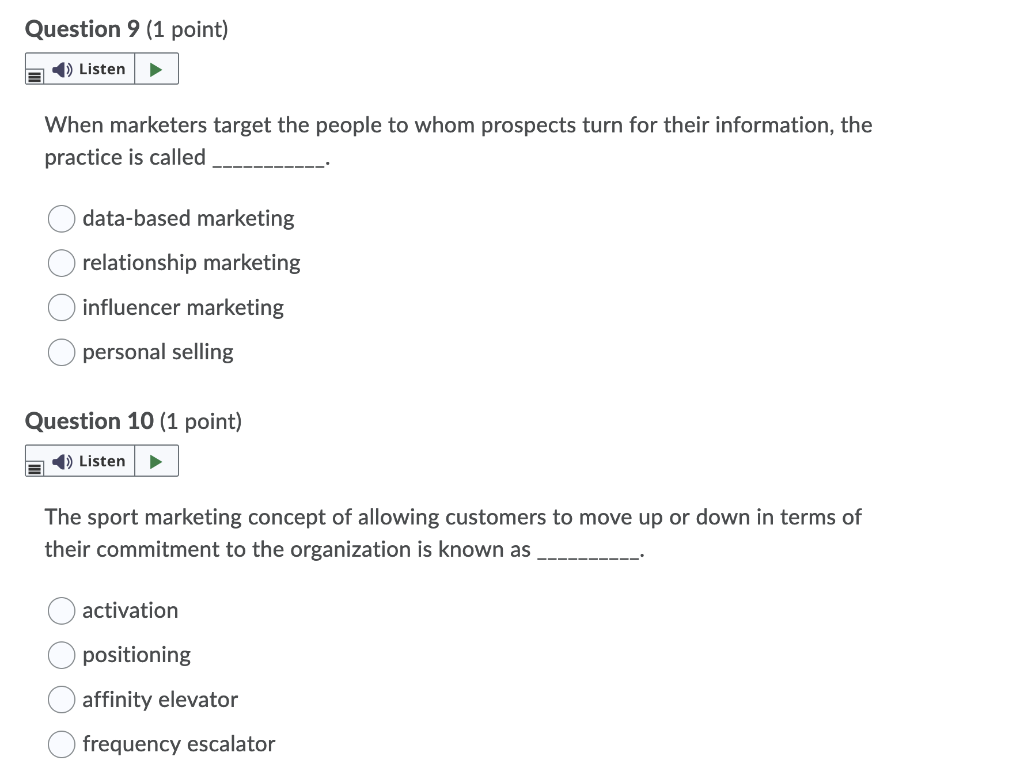Click the speaker icon for Question 10 audio

click(60, 460)
